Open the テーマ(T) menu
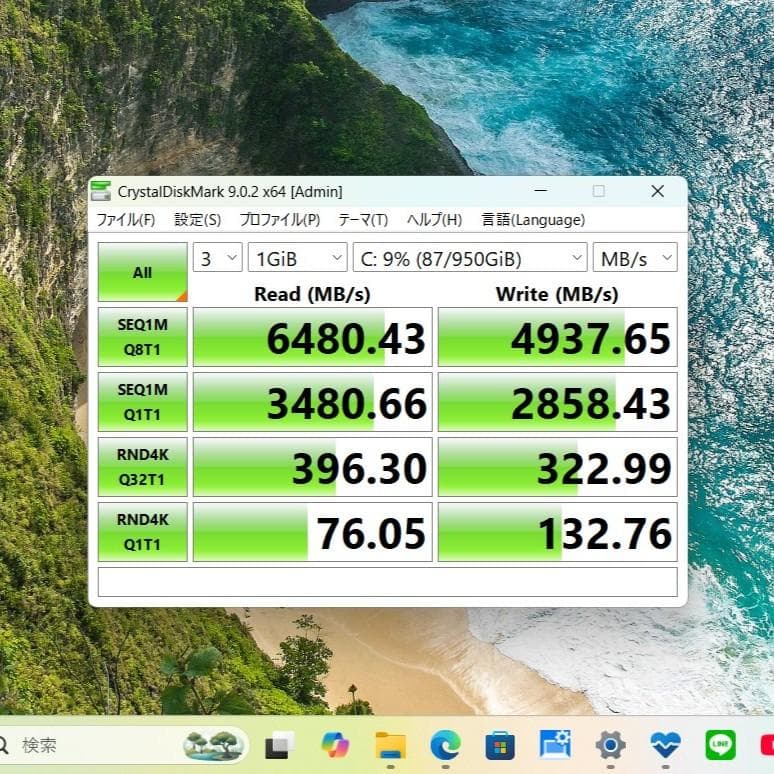Image resolution: width=774 pixels, height=774 pixels. 363,220
